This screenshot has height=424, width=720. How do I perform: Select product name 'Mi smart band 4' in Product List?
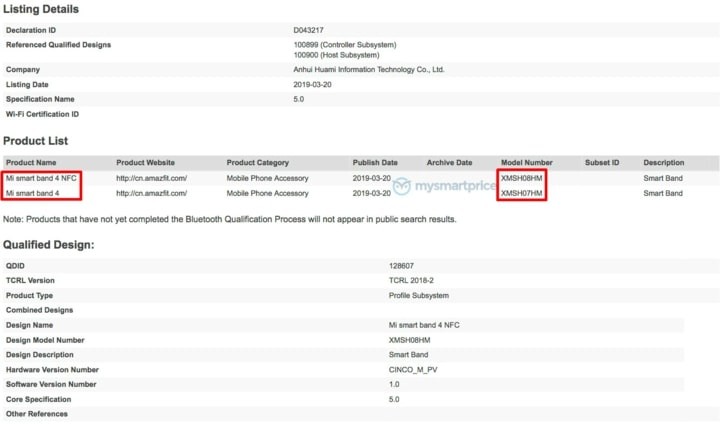point(32,193)
